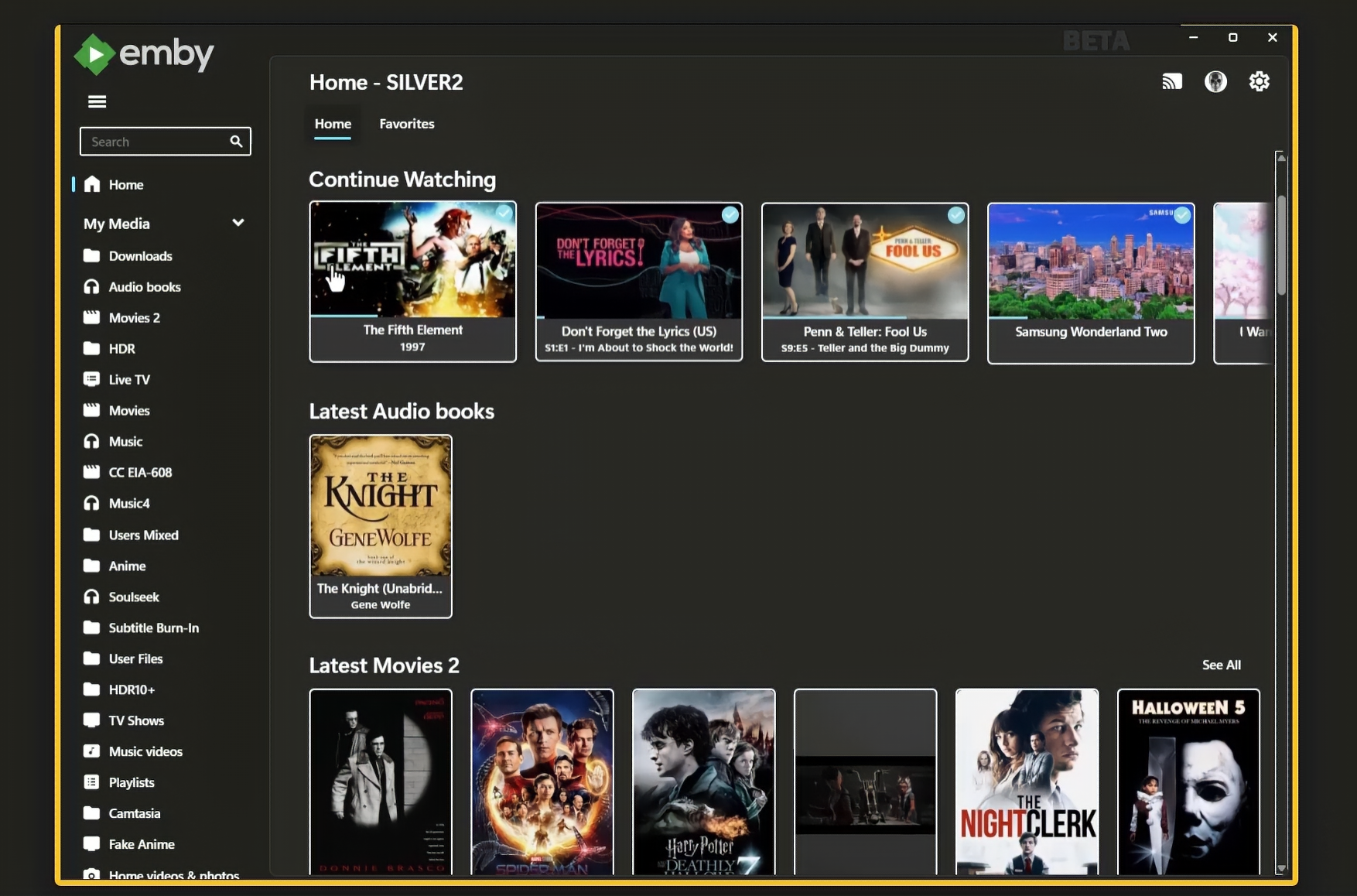Image resolution: width=1357 pixels, height=896 pixels.
Task: Click the scrollbar down arrow
Action: [x=1281, y=868]
